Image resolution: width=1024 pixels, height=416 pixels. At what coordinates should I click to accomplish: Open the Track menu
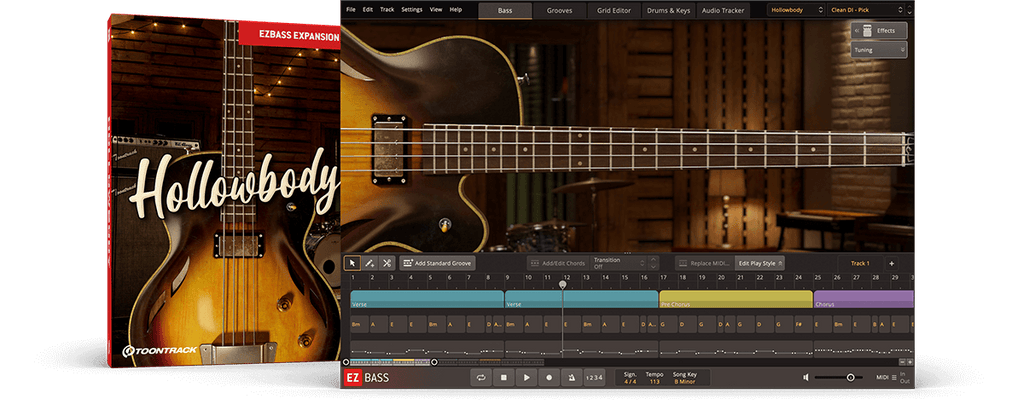point(387,10)
